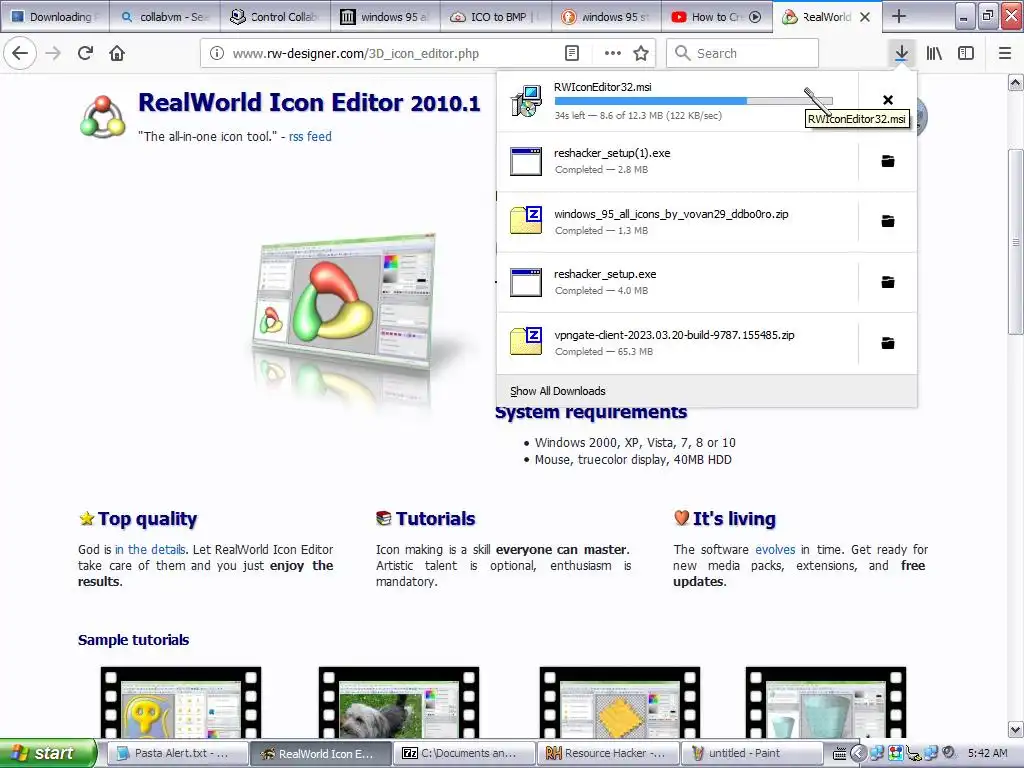The height and width of the screenshot is (768, 1024).
Task: Open containing folder for vpngate-client zip
Action: click(x=888, y=343)
